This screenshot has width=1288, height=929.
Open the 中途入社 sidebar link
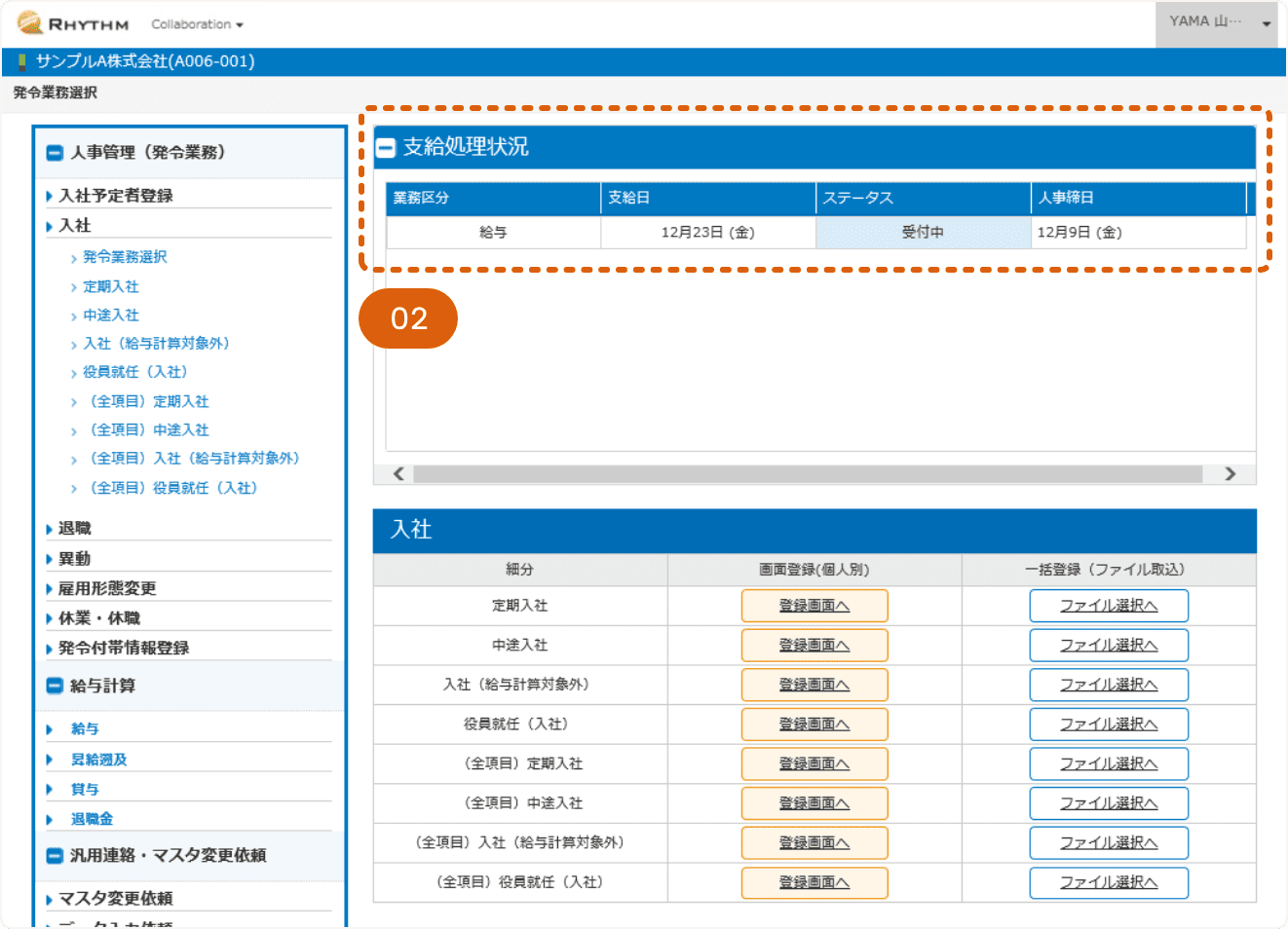110,316
